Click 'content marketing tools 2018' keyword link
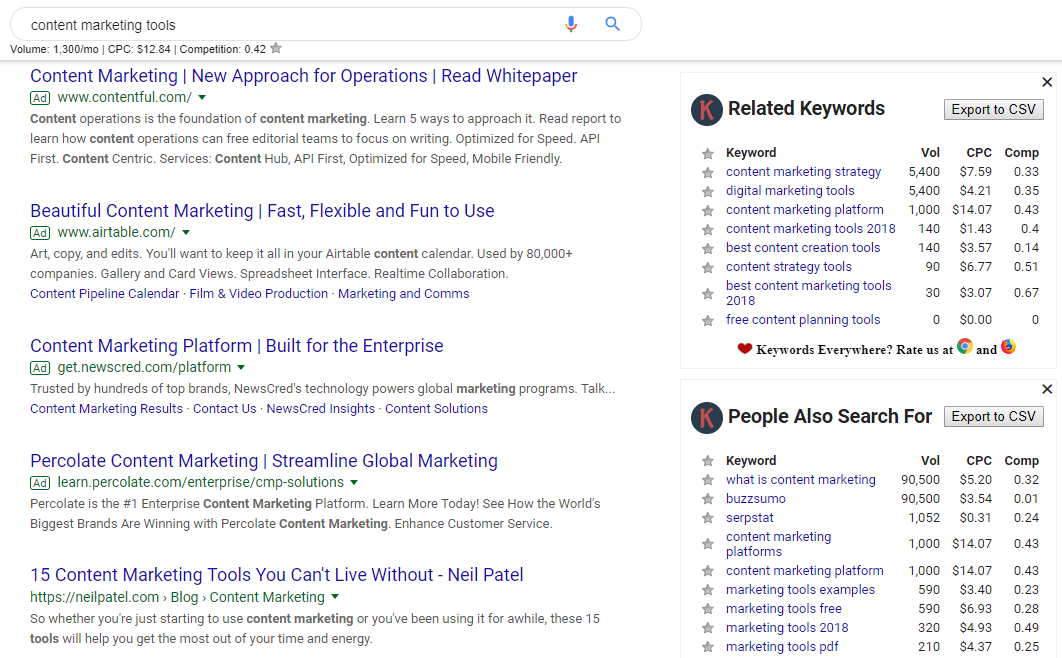The image size is (1062, 658). click(x=811, y=229)
